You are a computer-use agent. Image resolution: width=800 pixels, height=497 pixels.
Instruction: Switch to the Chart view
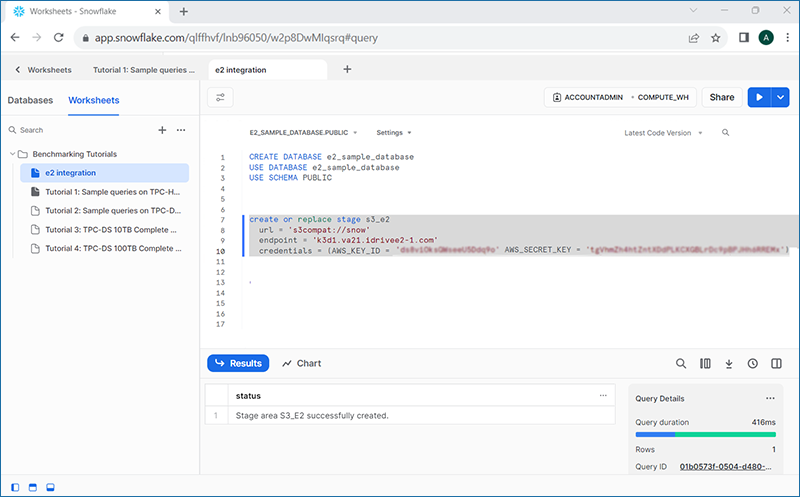click(x=302, y=363)
